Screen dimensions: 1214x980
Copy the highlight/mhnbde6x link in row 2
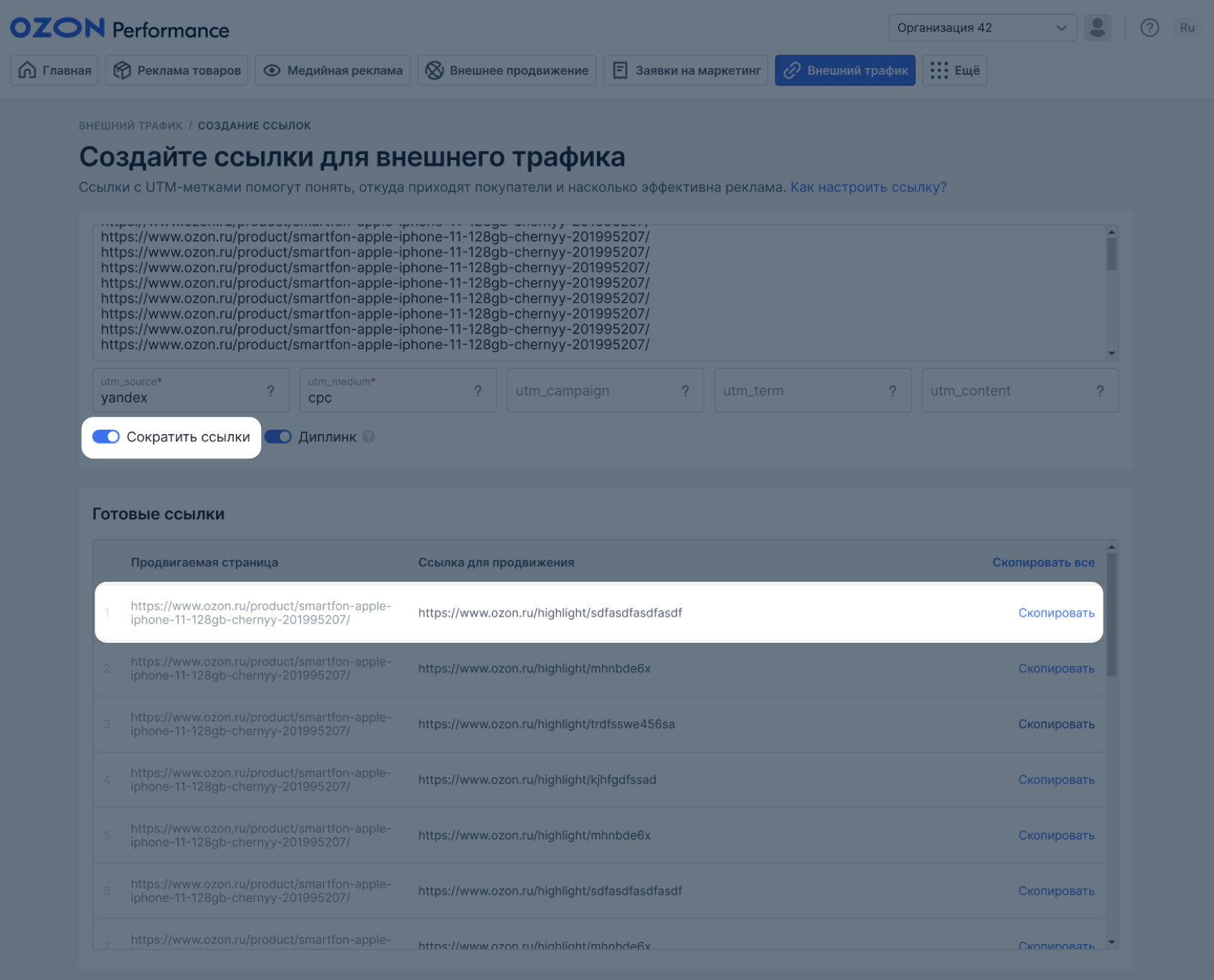[x=1056, y=669]
